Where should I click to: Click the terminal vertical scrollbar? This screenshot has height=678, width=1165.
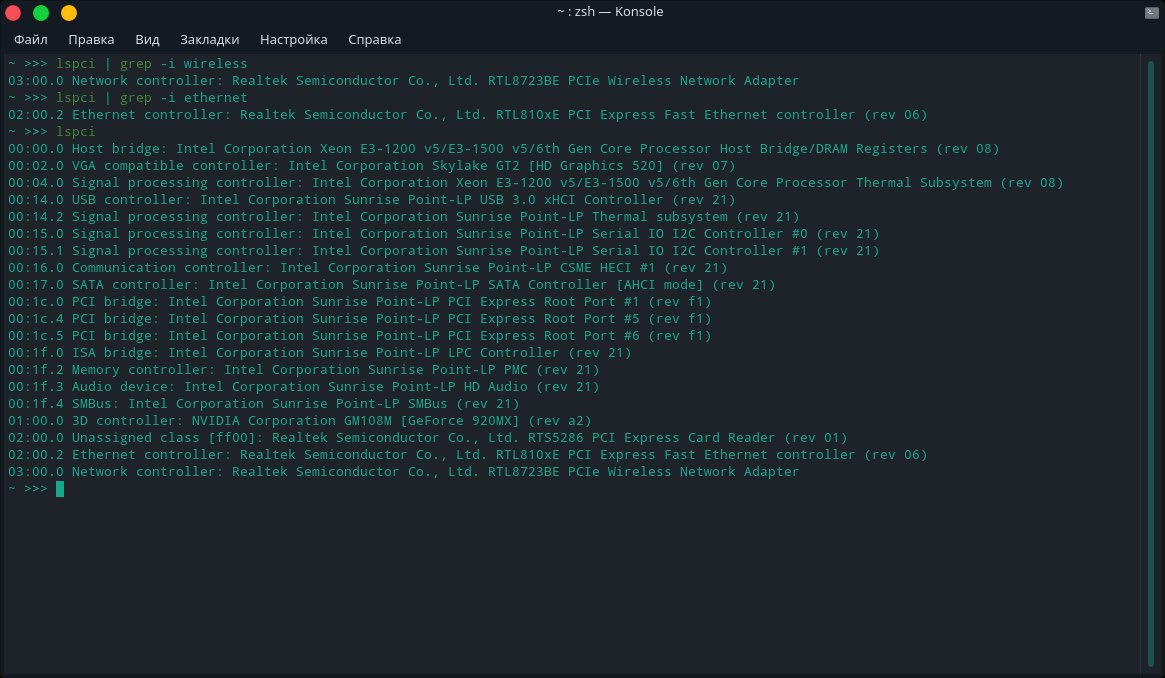(1150, 362)
